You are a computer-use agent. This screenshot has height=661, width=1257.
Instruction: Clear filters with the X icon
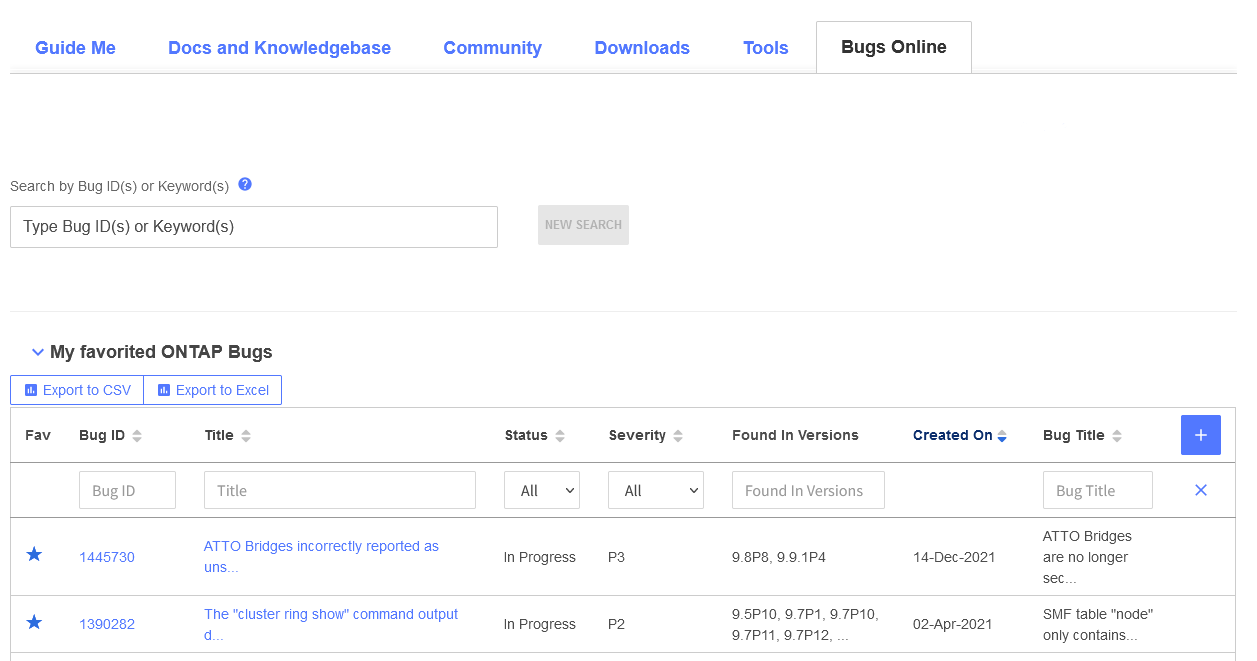(x=1200, y=490)
